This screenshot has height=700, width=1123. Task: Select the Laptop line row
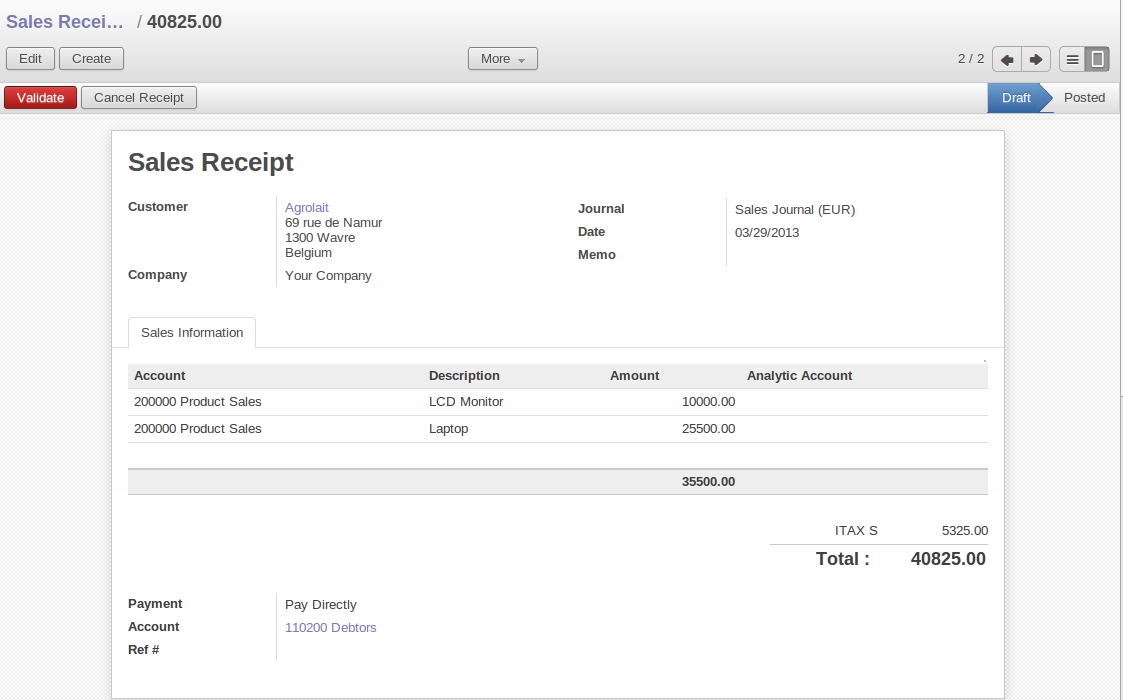point(449,429)
